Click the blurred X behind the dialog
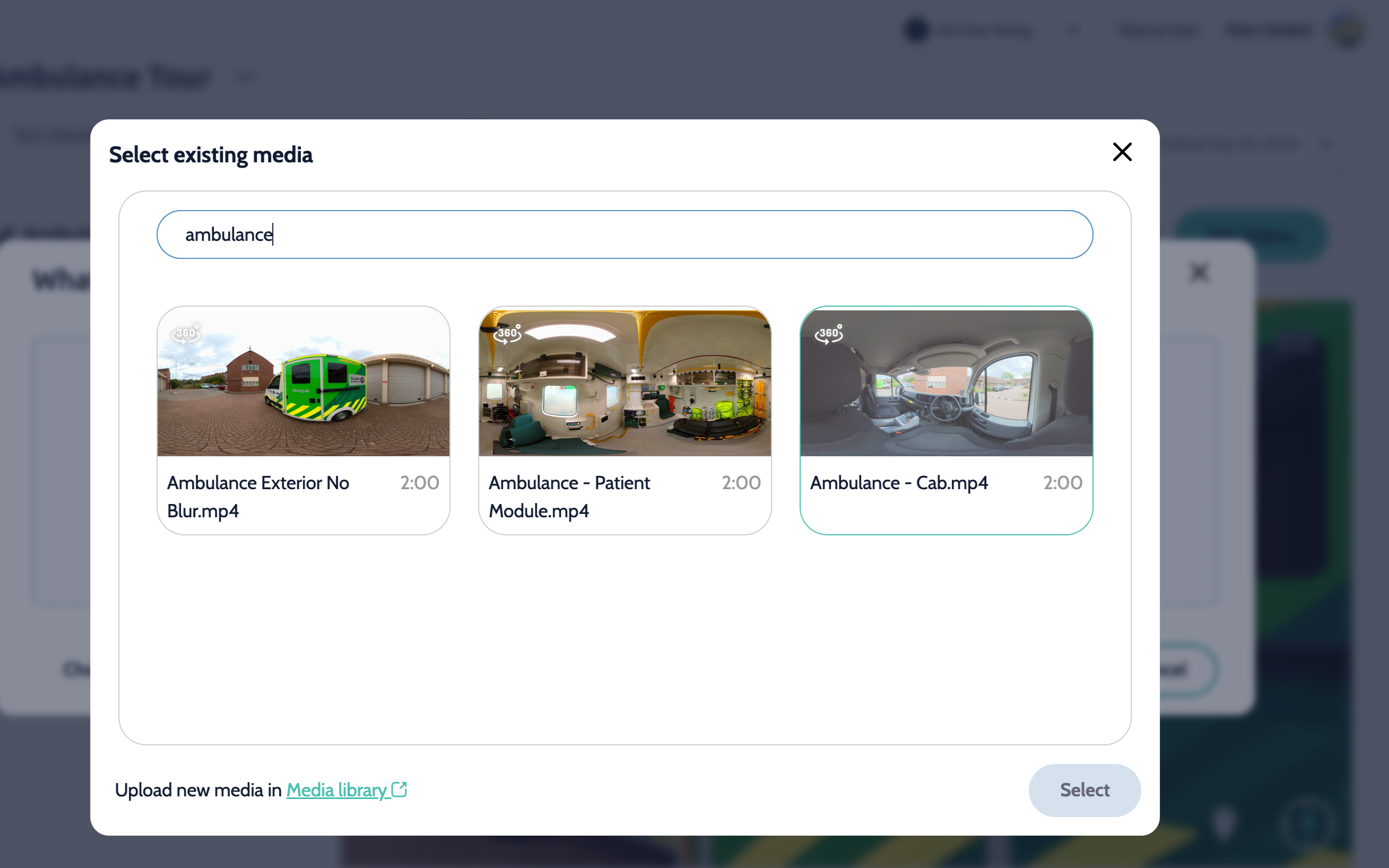The height and width of the screenshot is (868, 1389). pos(1199,272)
